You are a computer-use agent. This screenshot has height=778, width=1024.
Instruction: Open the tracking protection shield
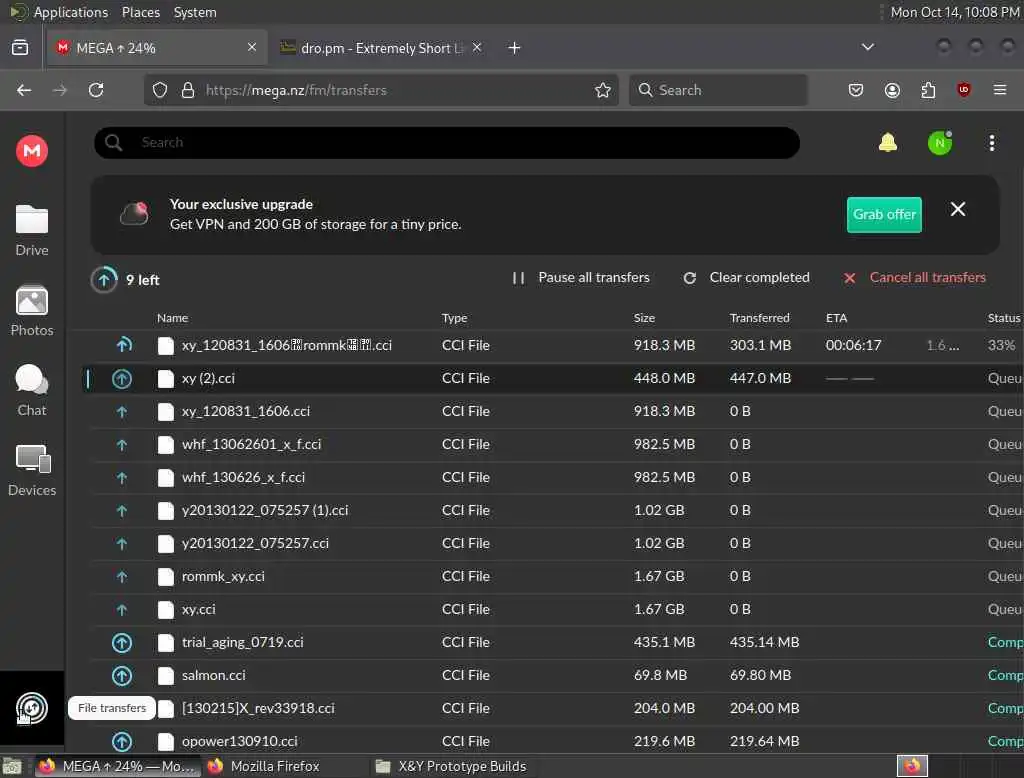pos(160,90)
